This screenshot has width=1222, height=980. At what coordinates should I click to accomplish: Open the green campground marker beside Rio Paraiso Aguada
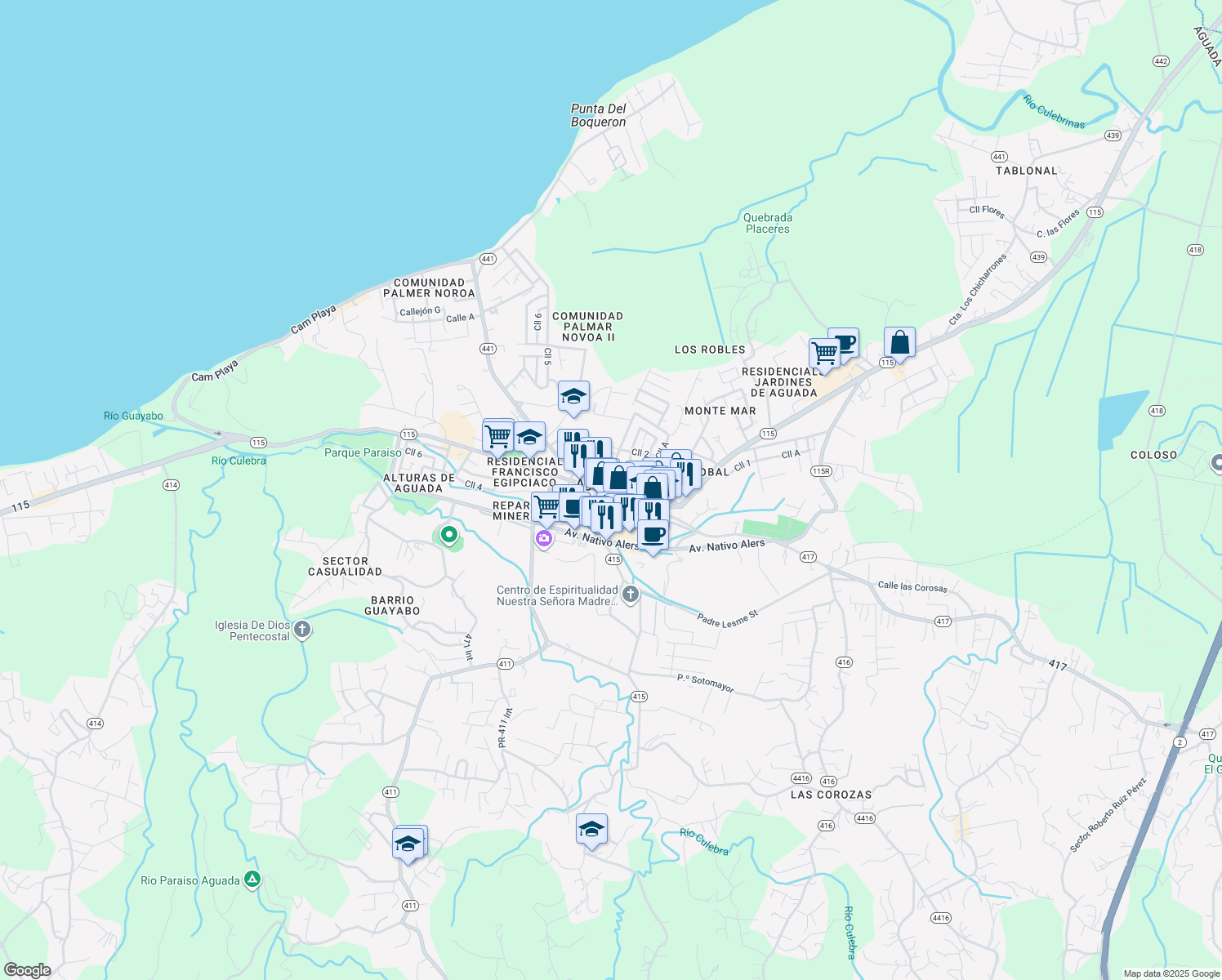pyautogui.click(x=252, y=880)
